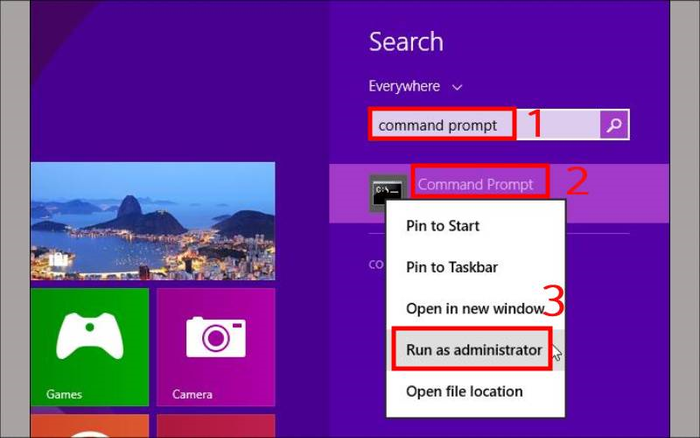Choose Pin to Start from context menu

pyautogui.click(x=475, y=226)
